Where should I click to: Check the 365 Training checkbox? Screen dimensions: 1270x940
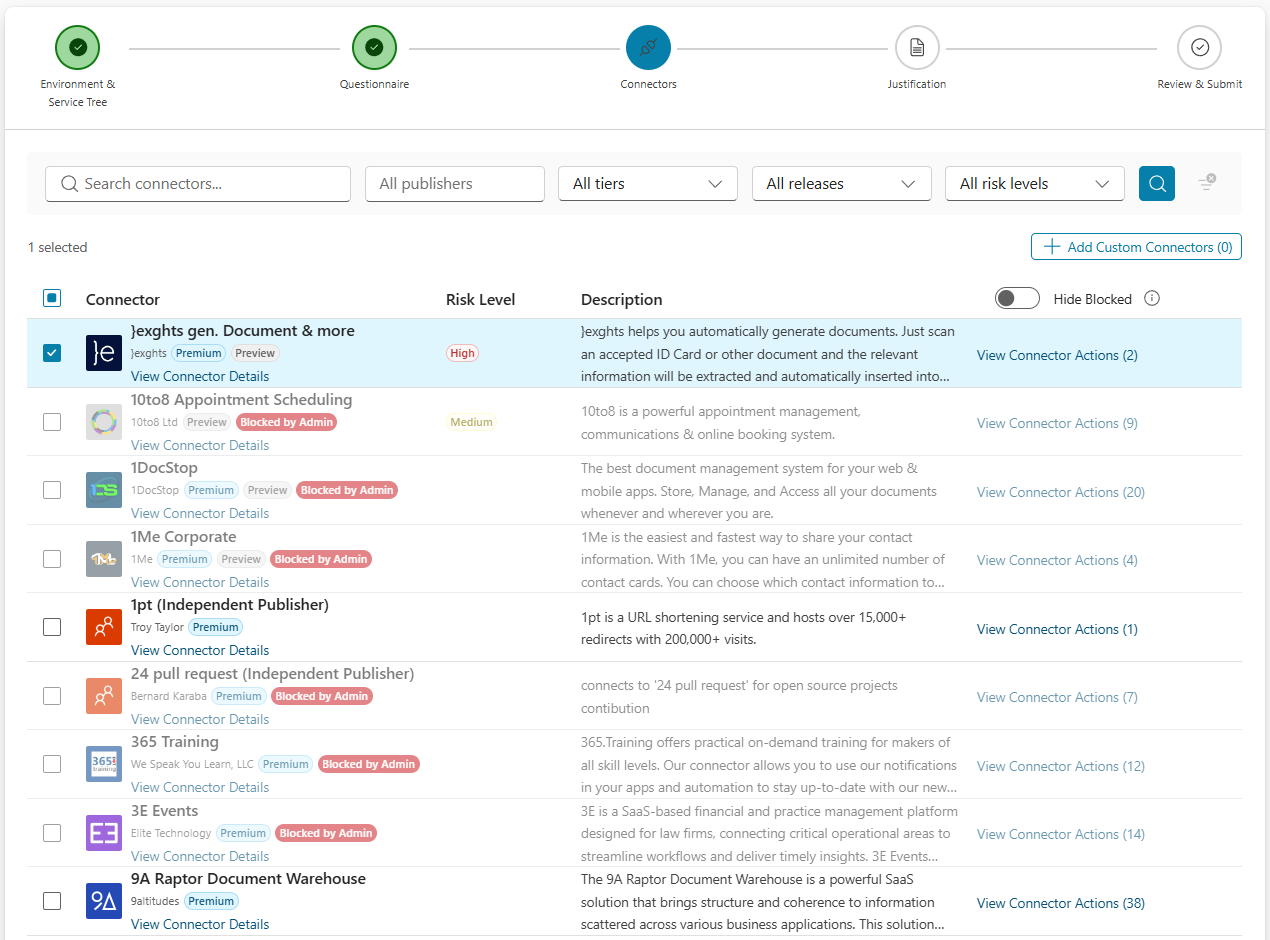(x=52, y=764)
